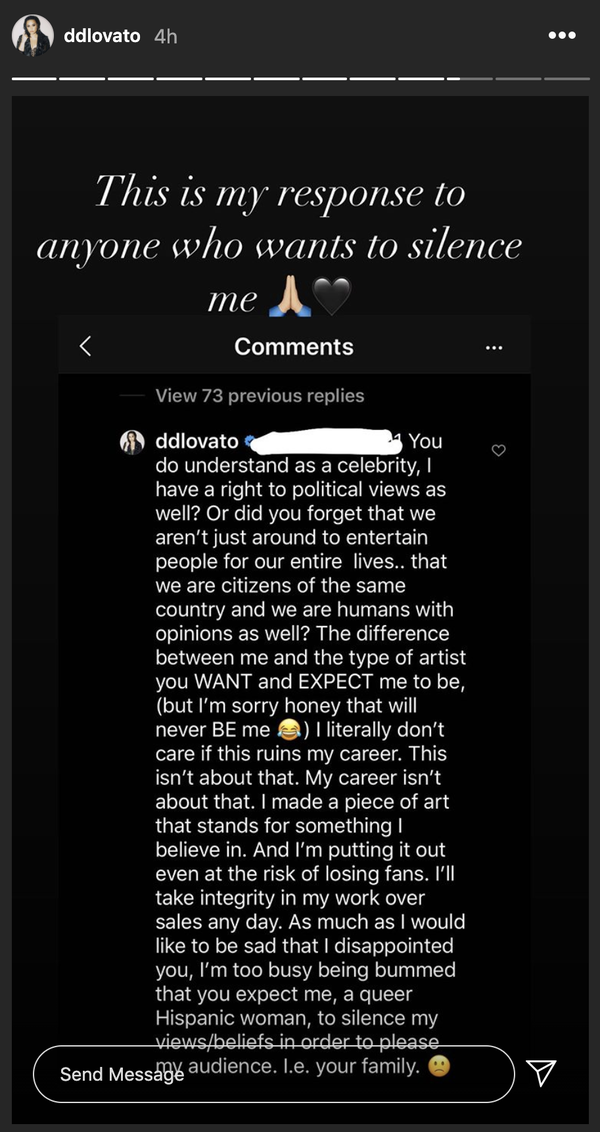The height and width of the screenshot is (1132, 600).
Task: Click ddlovato username in the comment
Action: [196, 441]
